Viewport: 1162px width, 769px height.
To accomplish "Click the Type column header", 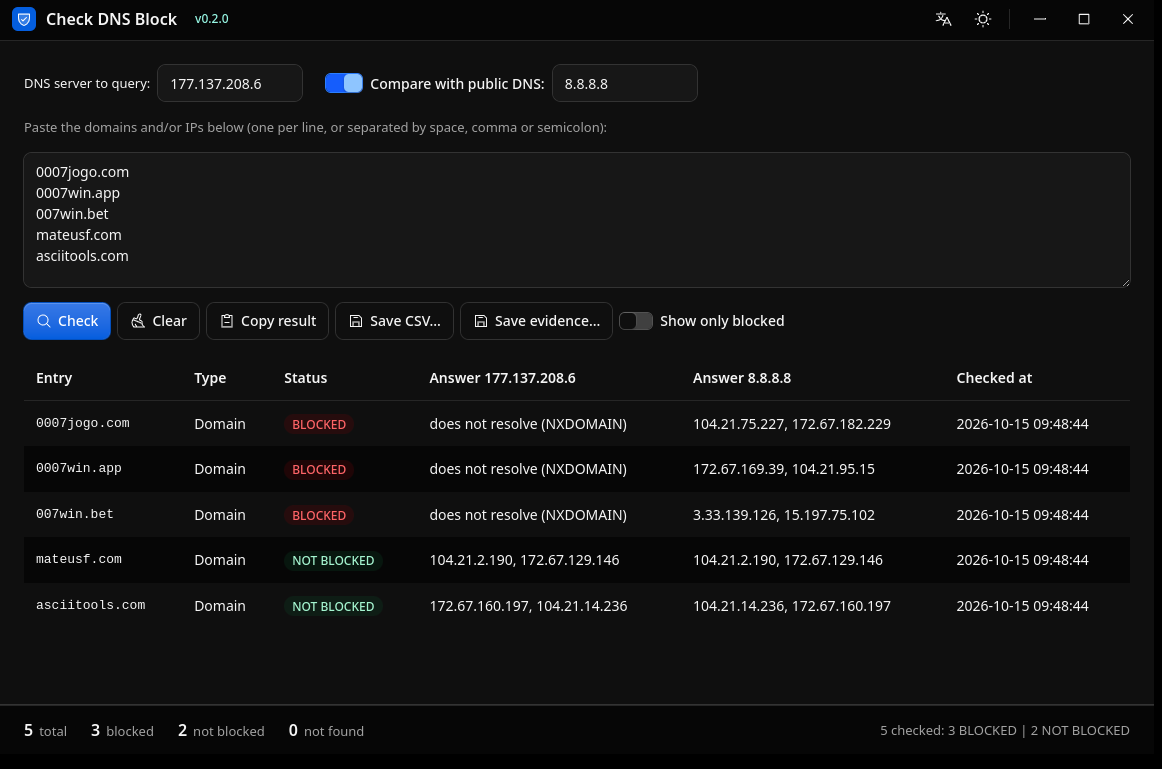I will tap(210, 378).
